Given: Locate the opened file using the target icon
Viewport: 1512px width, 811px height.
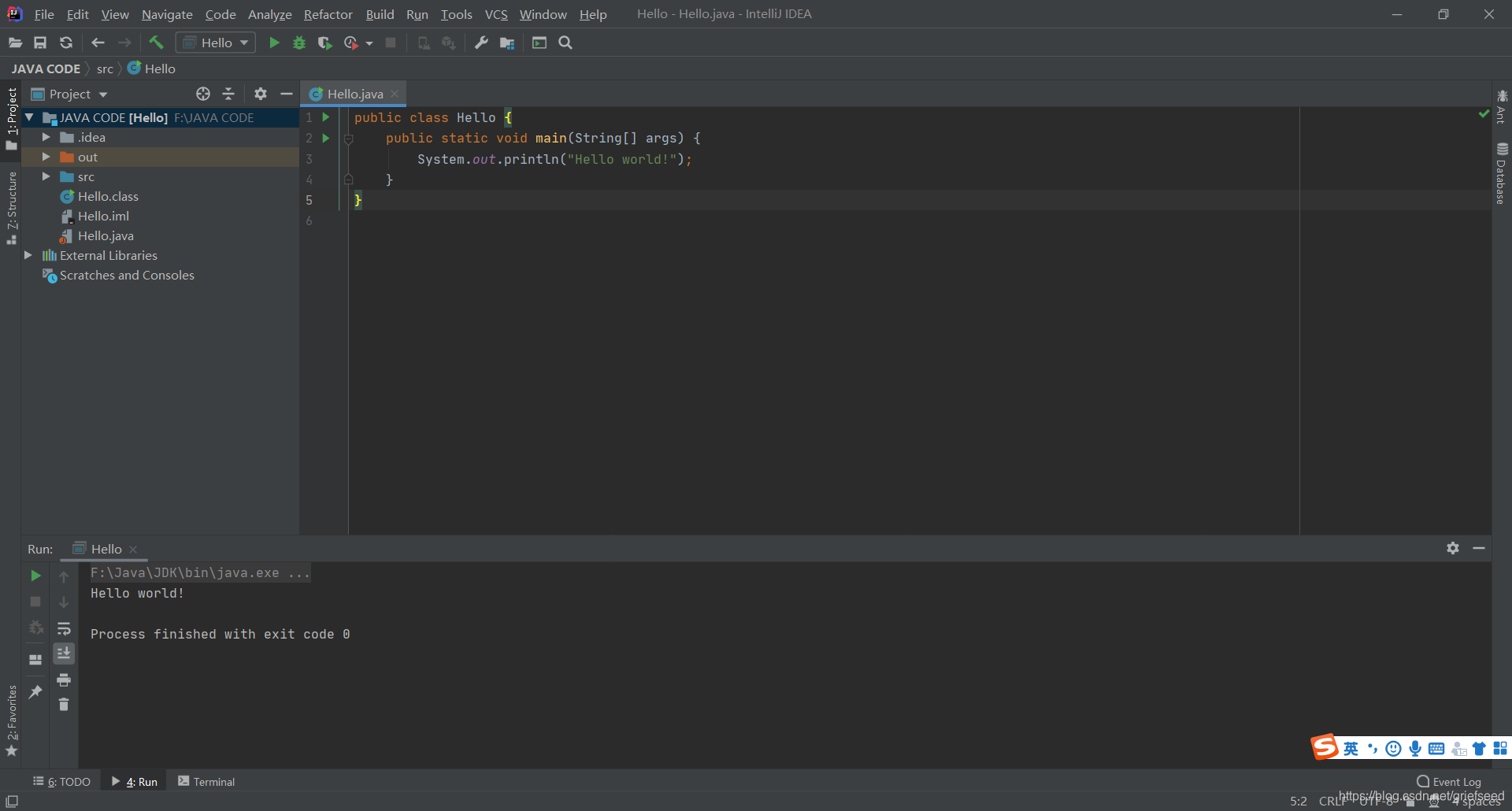Looking at the screenshot, I should coord(203,94).
